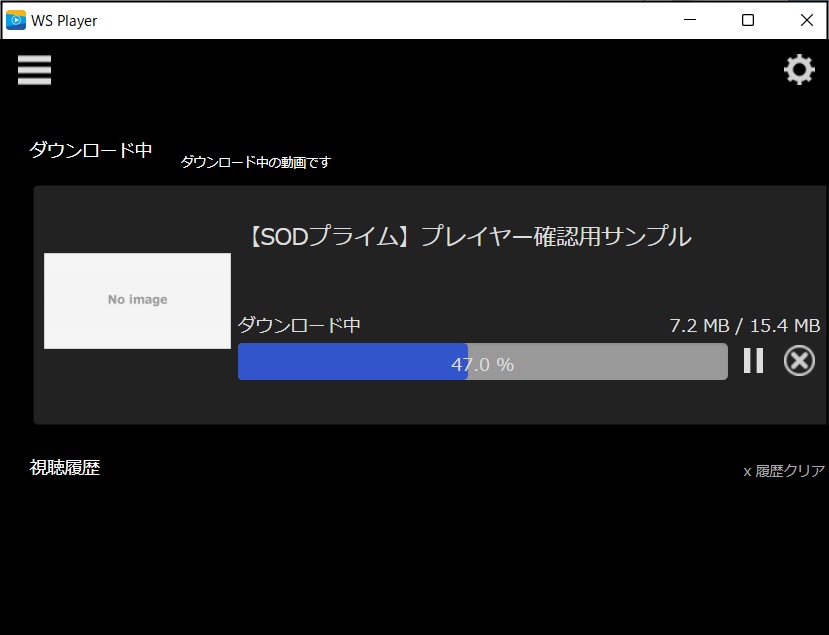Click the ダウンロード中の動画です text
The width and height of the screenshot is (829, 635).
[x=254, y=161]
